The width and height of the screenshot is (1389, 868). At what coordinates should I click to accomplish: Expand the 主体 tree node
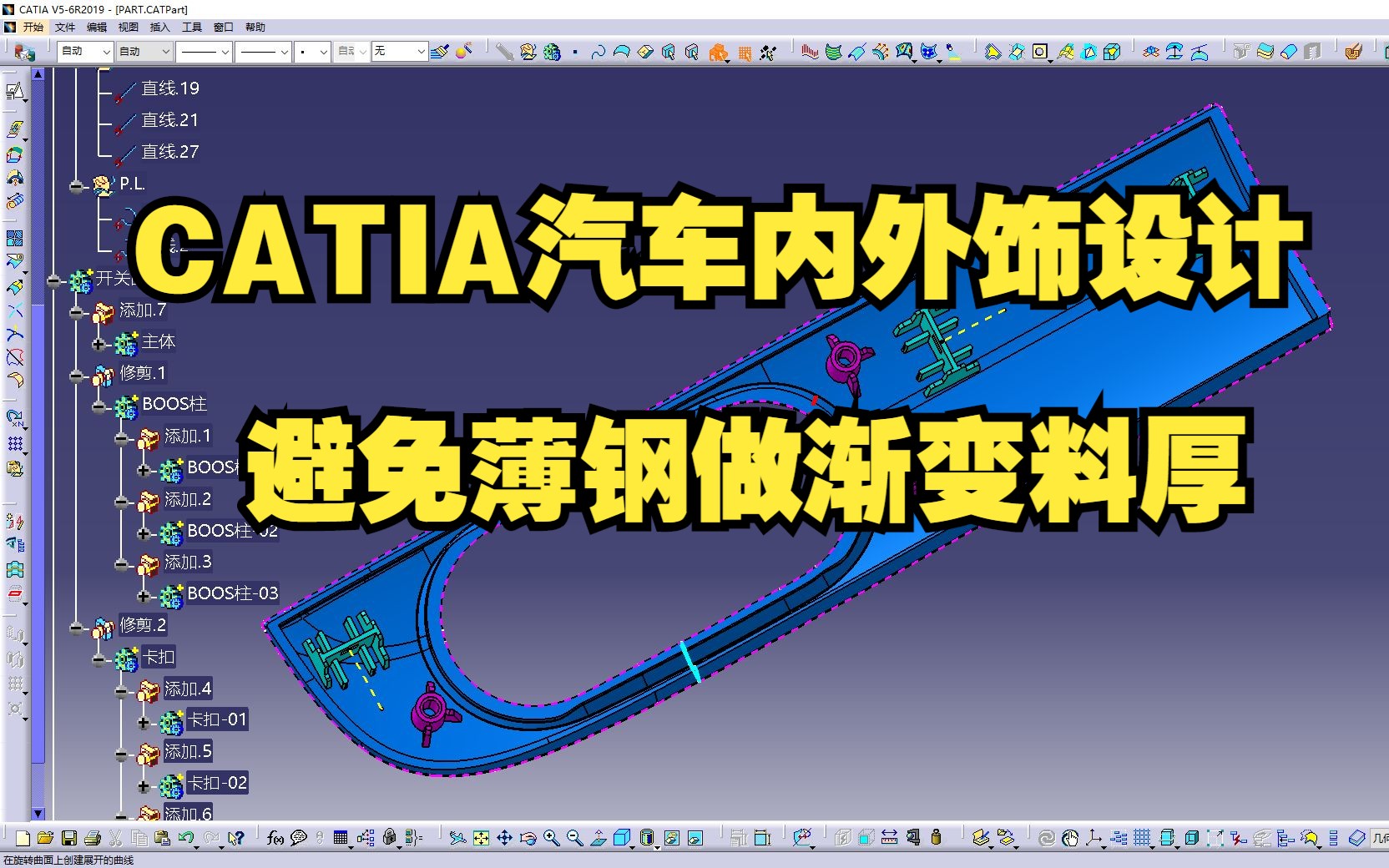pos(98,344)
